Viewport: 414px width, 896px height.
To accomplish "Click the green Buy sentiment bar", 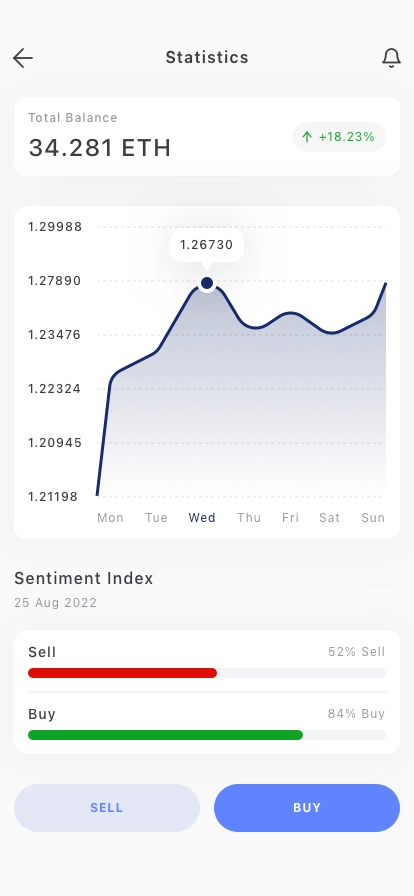I will click(x=165, y=735).
